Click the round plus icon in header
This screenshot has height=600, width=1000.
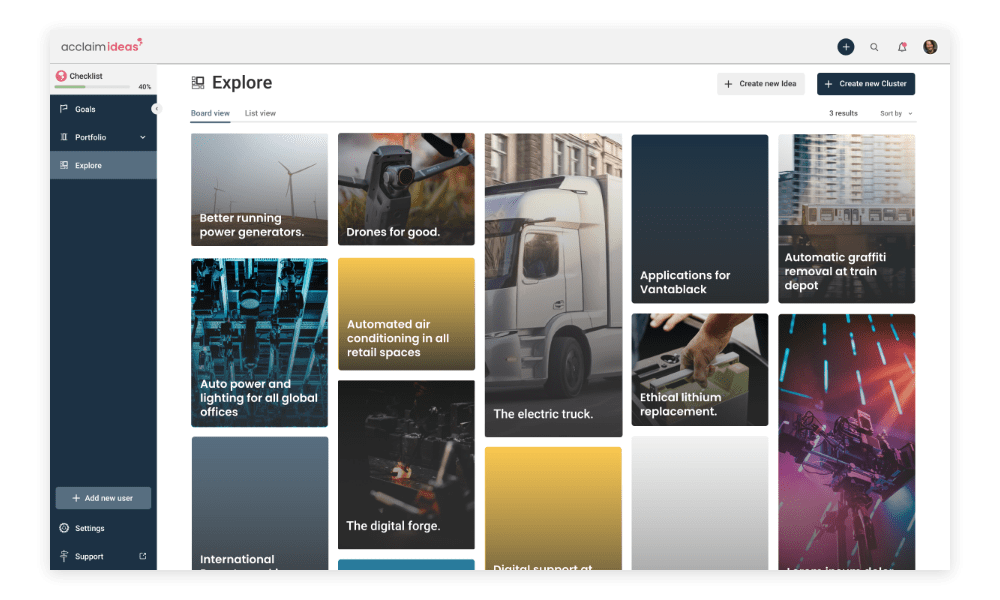click(x=846, y=47)
